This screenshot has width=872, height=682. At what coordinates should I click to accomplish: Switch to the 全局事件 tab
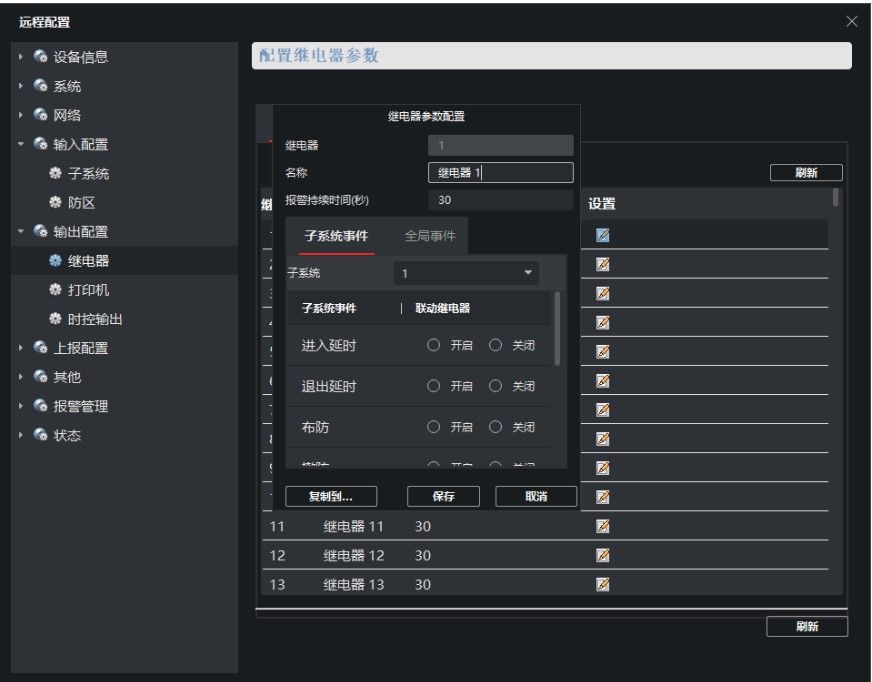pyautogui.click(x=429, y=236)
